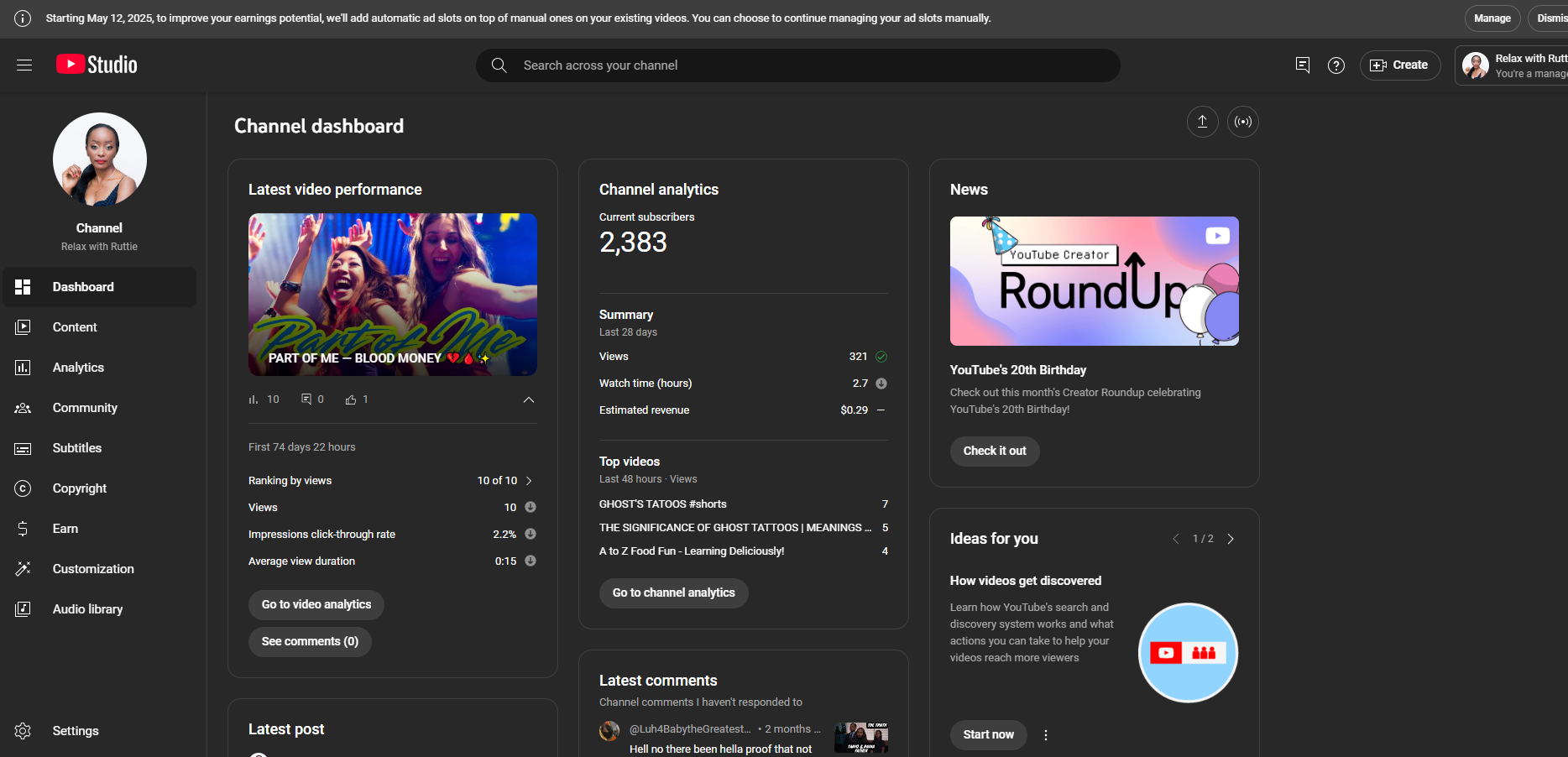Viewport: 1568px width, 757px height.
Task: Open Analytics in the sidebar
Action: coord(100,368)
